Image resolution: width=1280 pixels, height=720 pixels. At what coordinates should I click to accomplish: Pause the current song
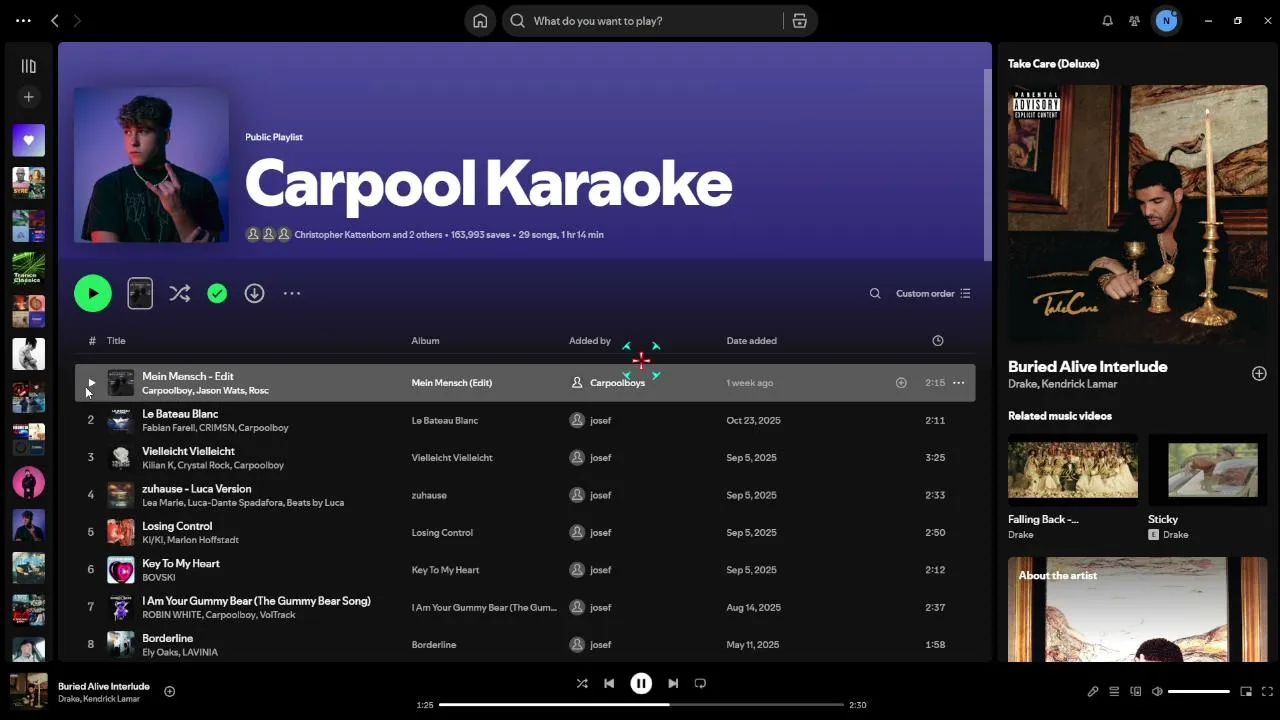(641, 683)
